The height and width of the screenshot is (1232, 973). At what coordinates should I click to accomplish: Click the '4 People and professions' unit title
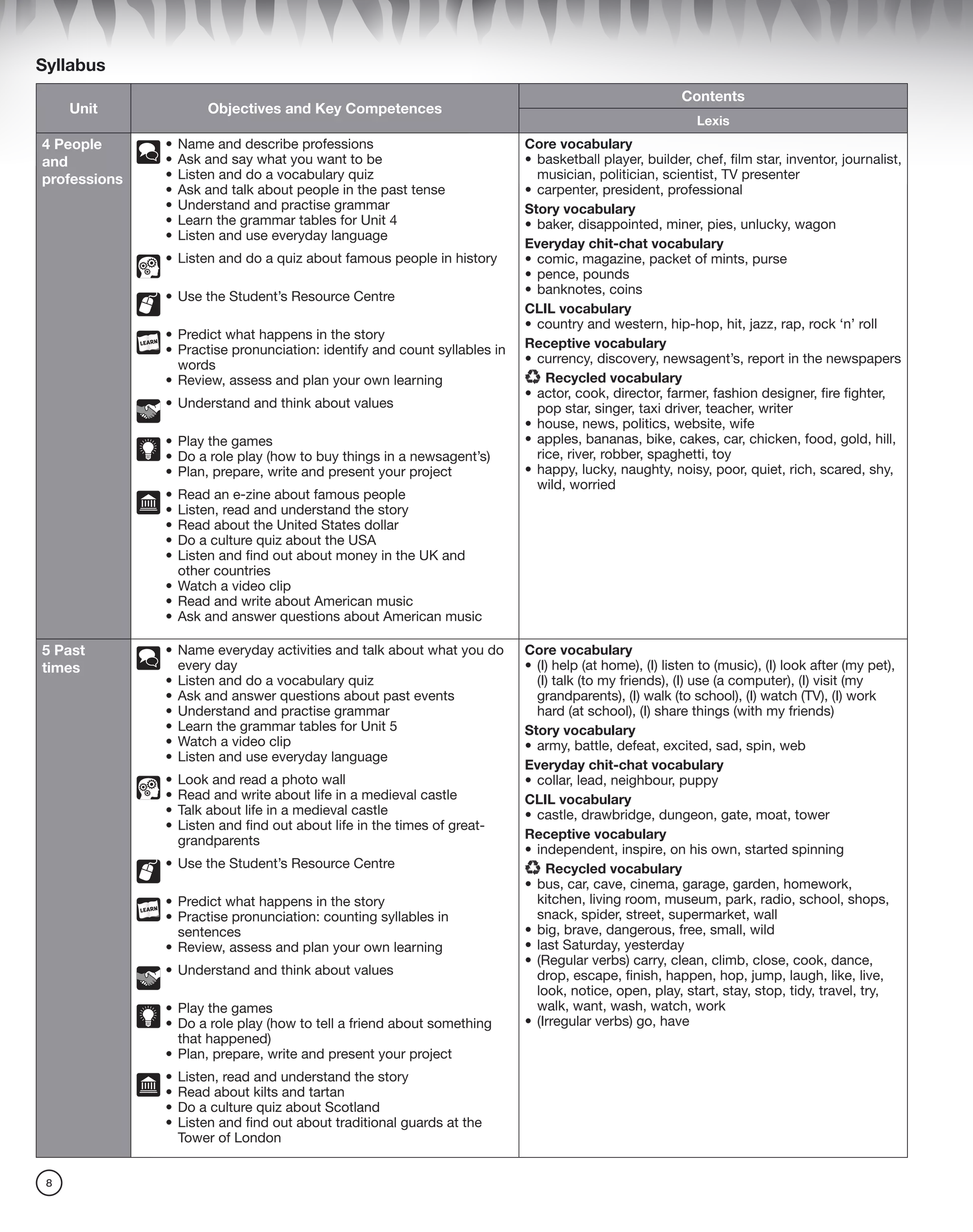click(82, 162)
